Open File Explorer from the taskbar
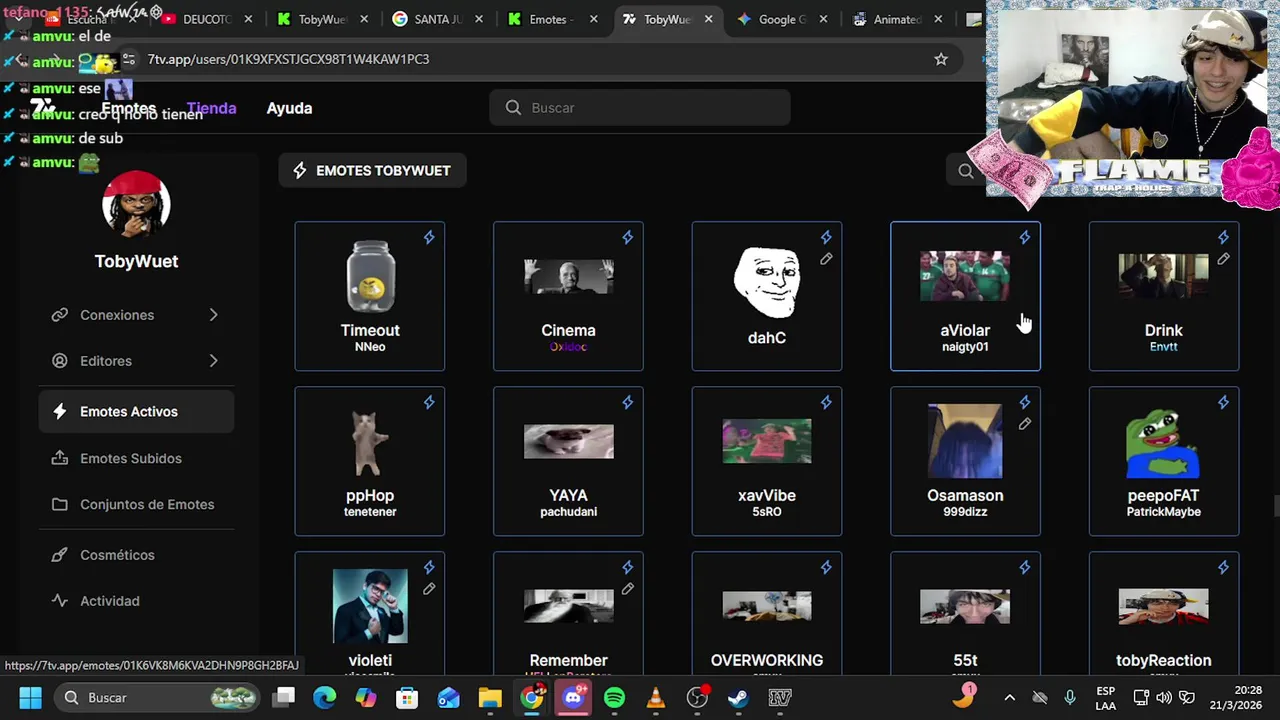Screen dimensions: 1280x720 (x=490, y=698)
